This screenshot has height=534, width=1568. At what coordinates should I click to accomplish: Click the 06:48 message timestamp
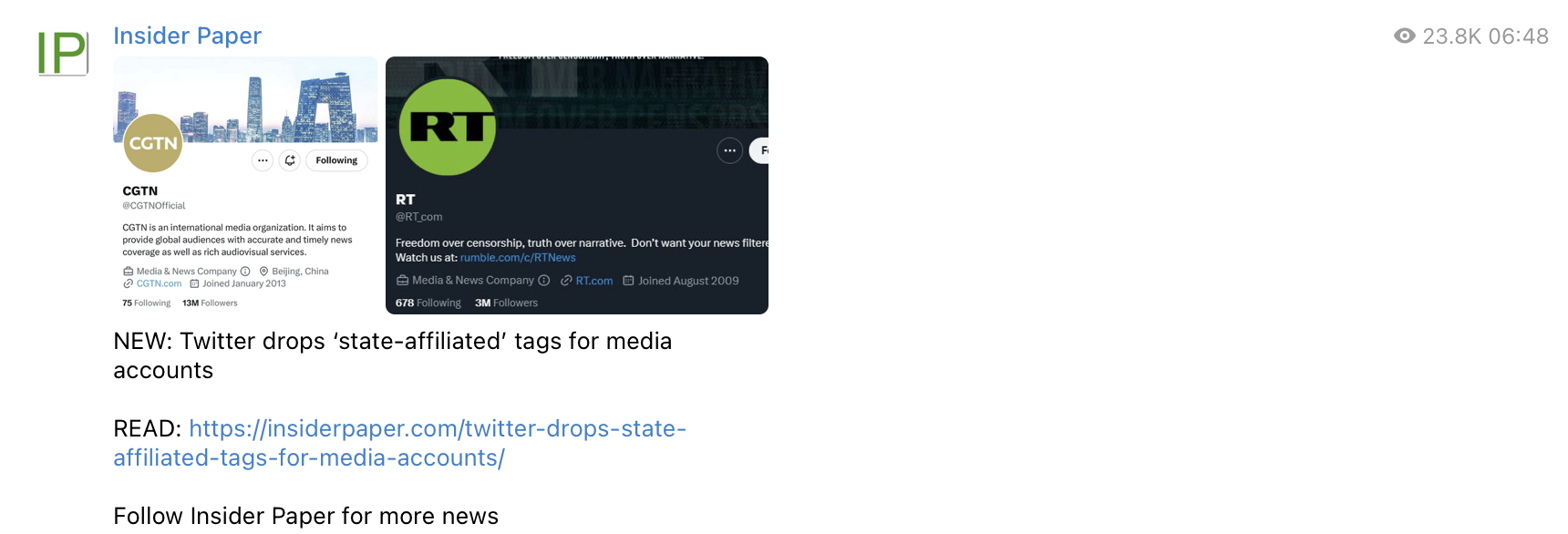[x=1518, y=36]
